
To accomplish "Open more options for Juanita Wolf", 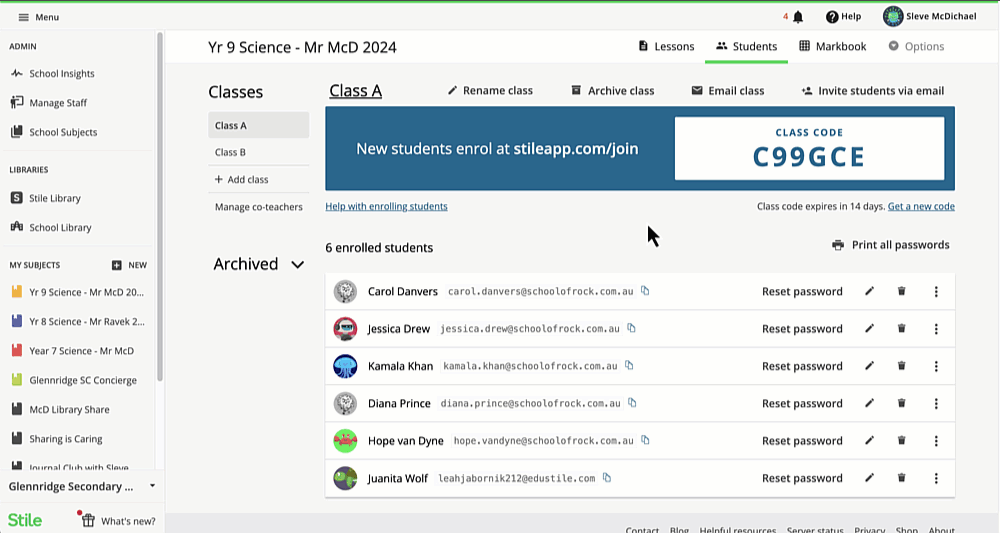I will 936,478.
